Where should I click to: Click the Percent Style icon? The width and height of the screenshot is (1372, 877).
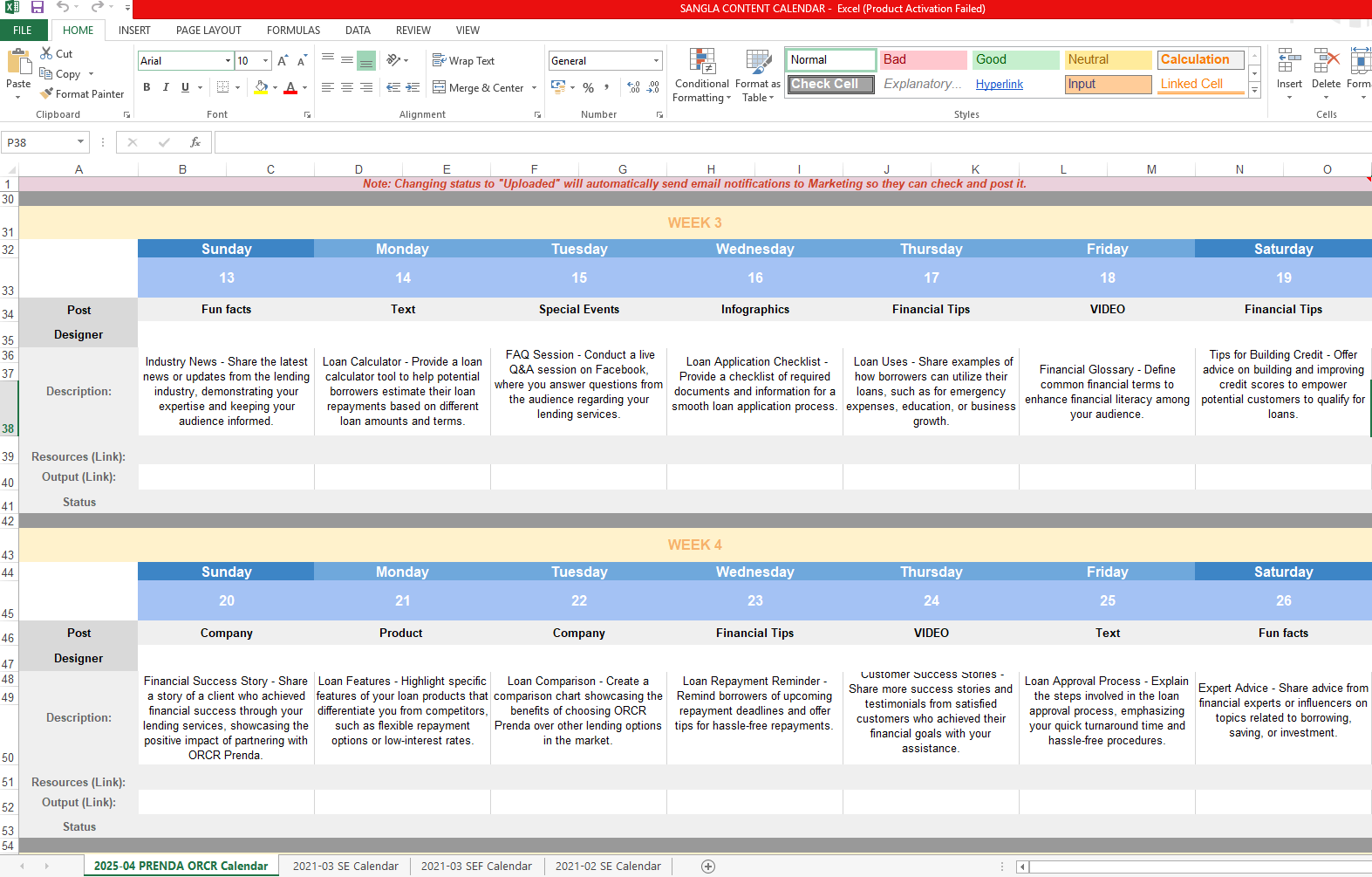pyautogui.click(x=589, y=87)
